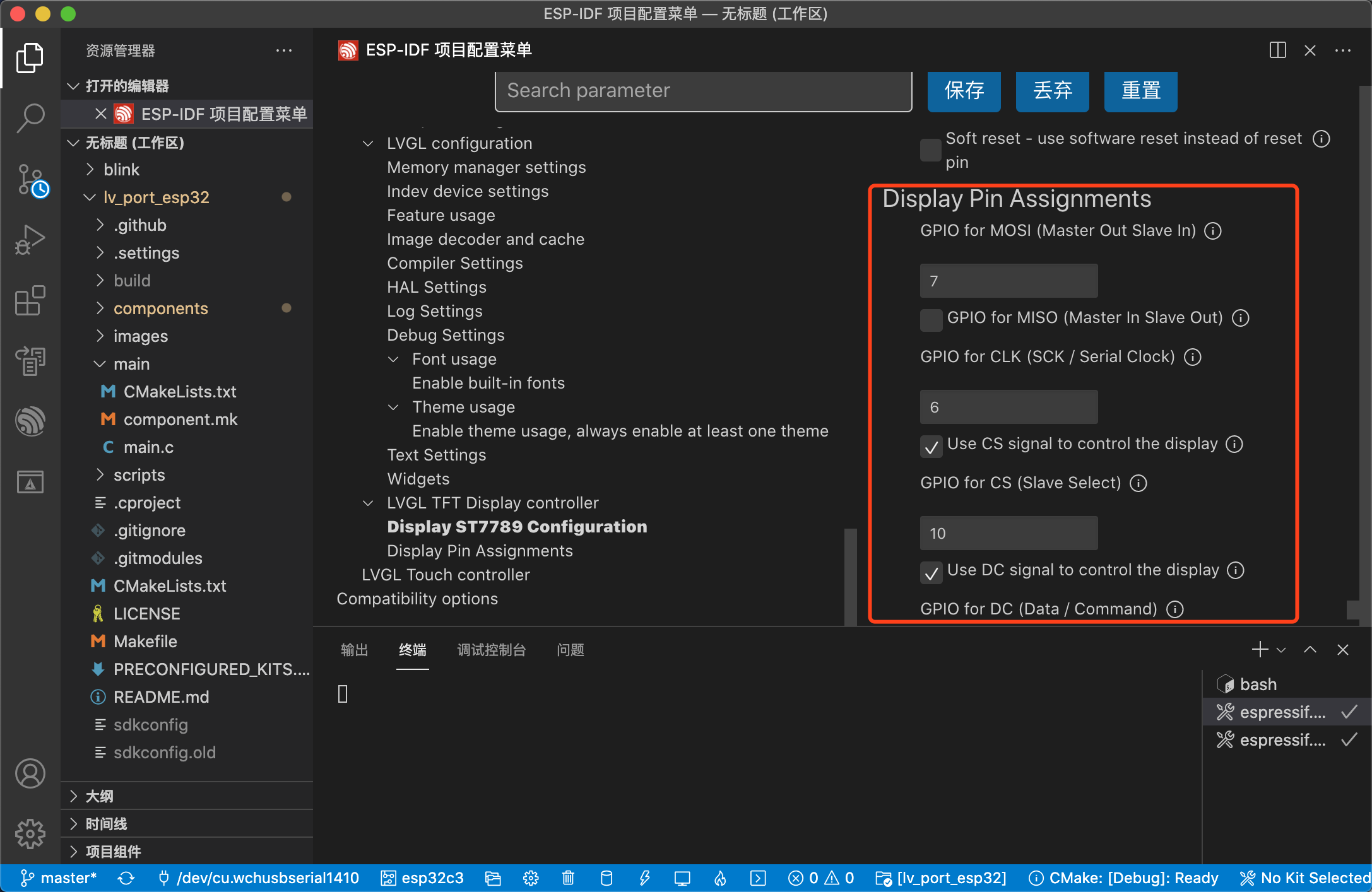Click the split editor icon
This screenshot has height=892, width=1372.
[x=1277, y=50]
